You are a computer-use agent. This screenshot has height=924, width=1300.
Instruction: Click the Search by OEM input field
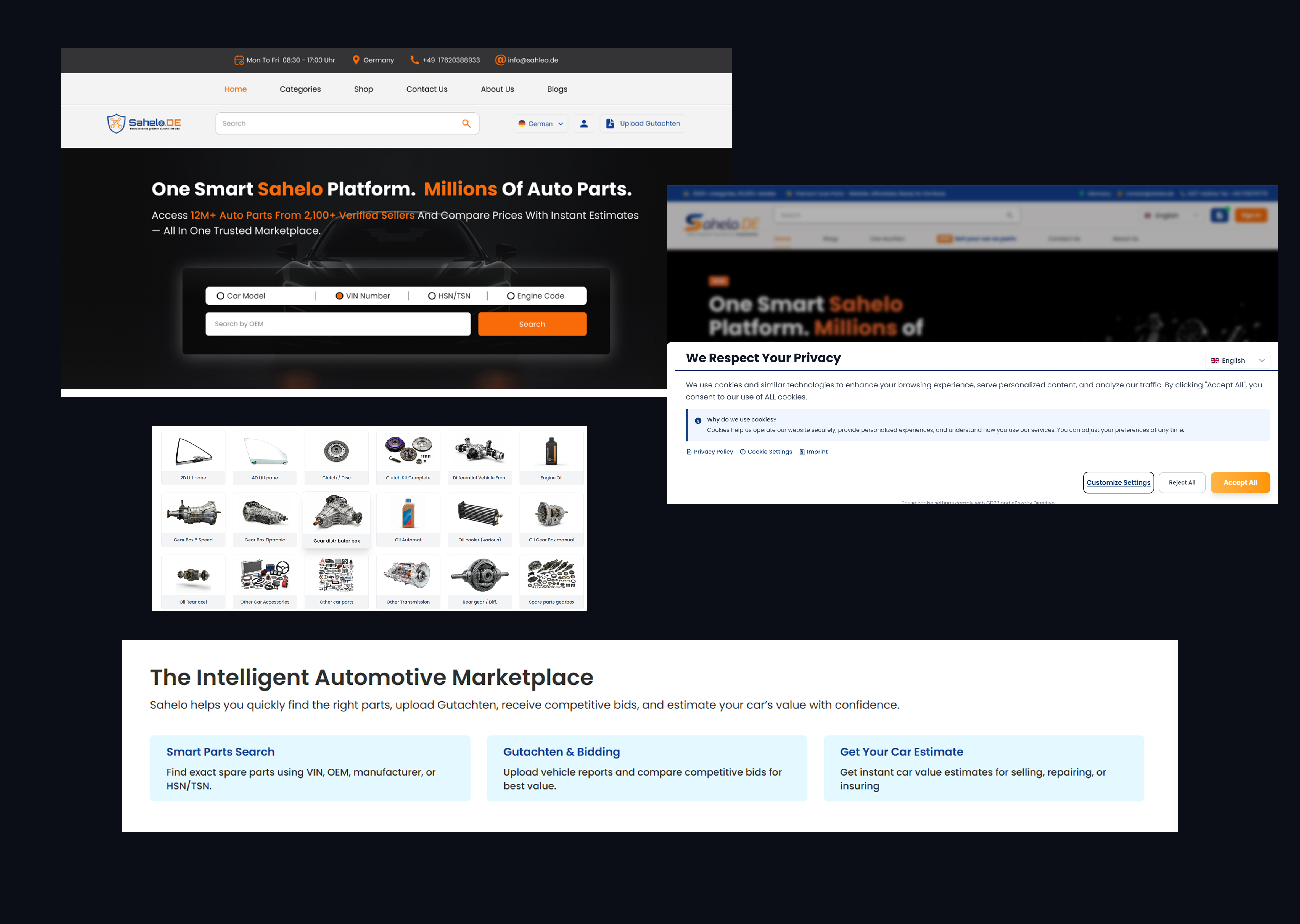coord(338,324)
